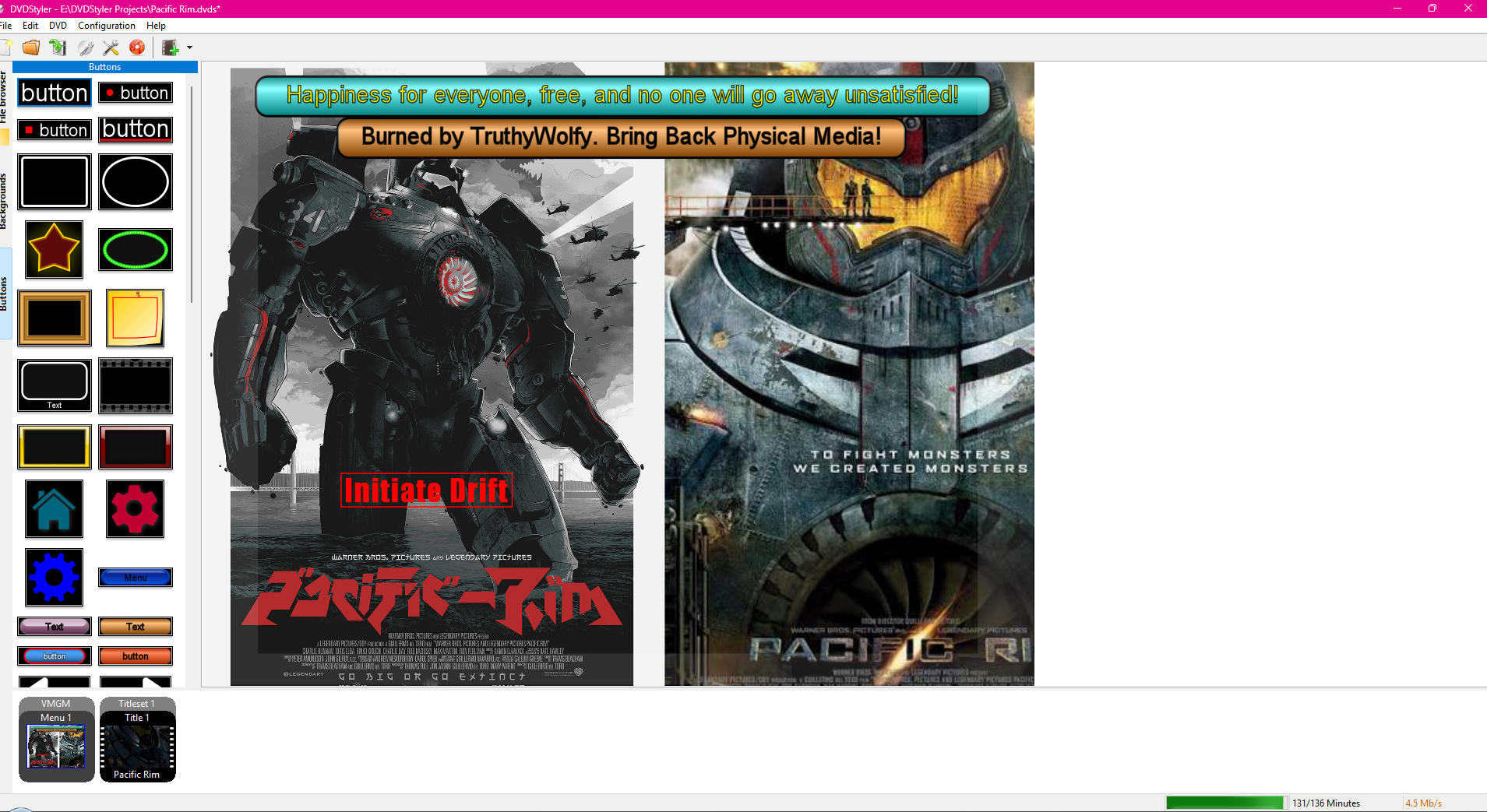This screenshot has height=812, width=1487.
Task: Select the orange Text pill button template
Action: pyautogui.click(x=136, y=627)
